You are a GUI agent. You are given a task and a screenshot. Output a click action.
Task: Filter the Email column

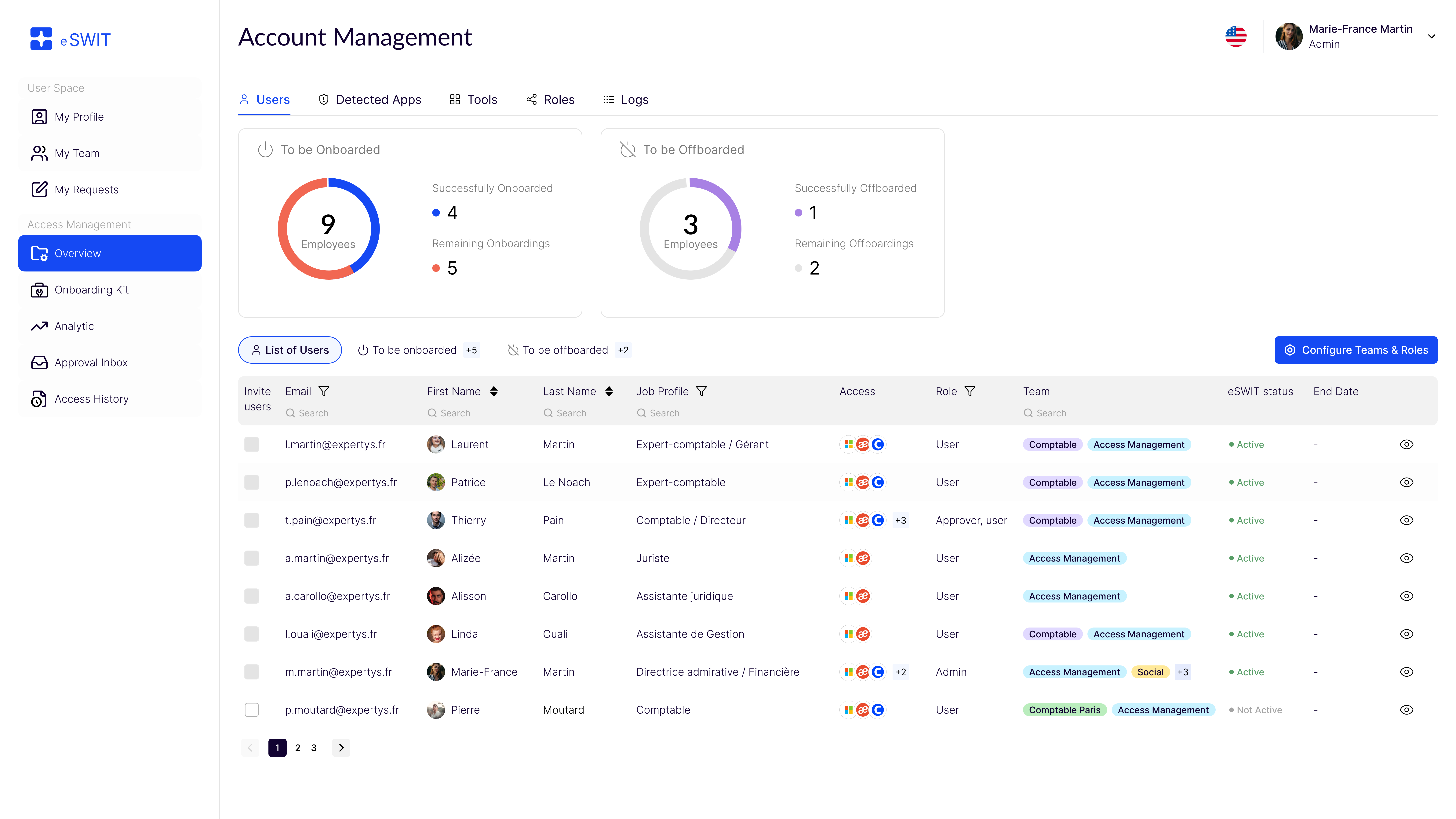click(x=324, y=391)
